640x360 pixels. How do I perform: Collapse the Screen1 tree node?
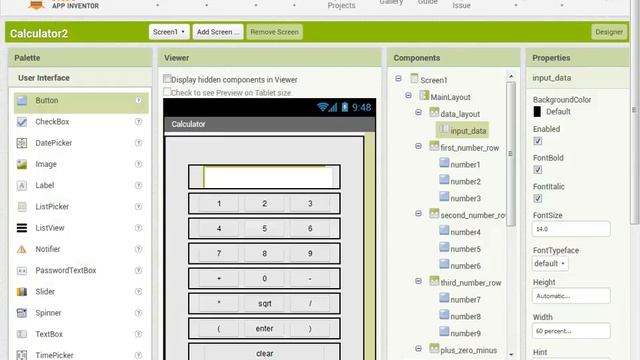point(398,78)
